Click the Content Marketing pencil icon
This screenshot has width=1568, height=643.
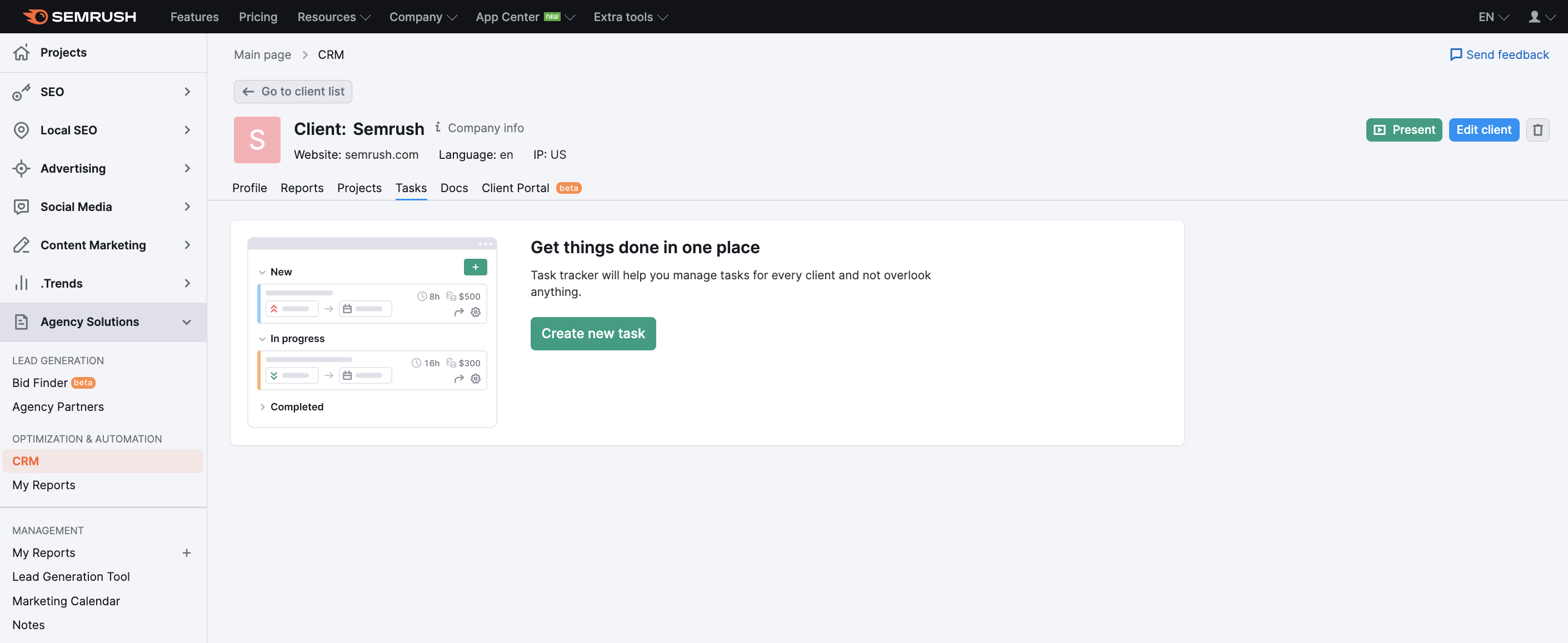coord(21,245)
